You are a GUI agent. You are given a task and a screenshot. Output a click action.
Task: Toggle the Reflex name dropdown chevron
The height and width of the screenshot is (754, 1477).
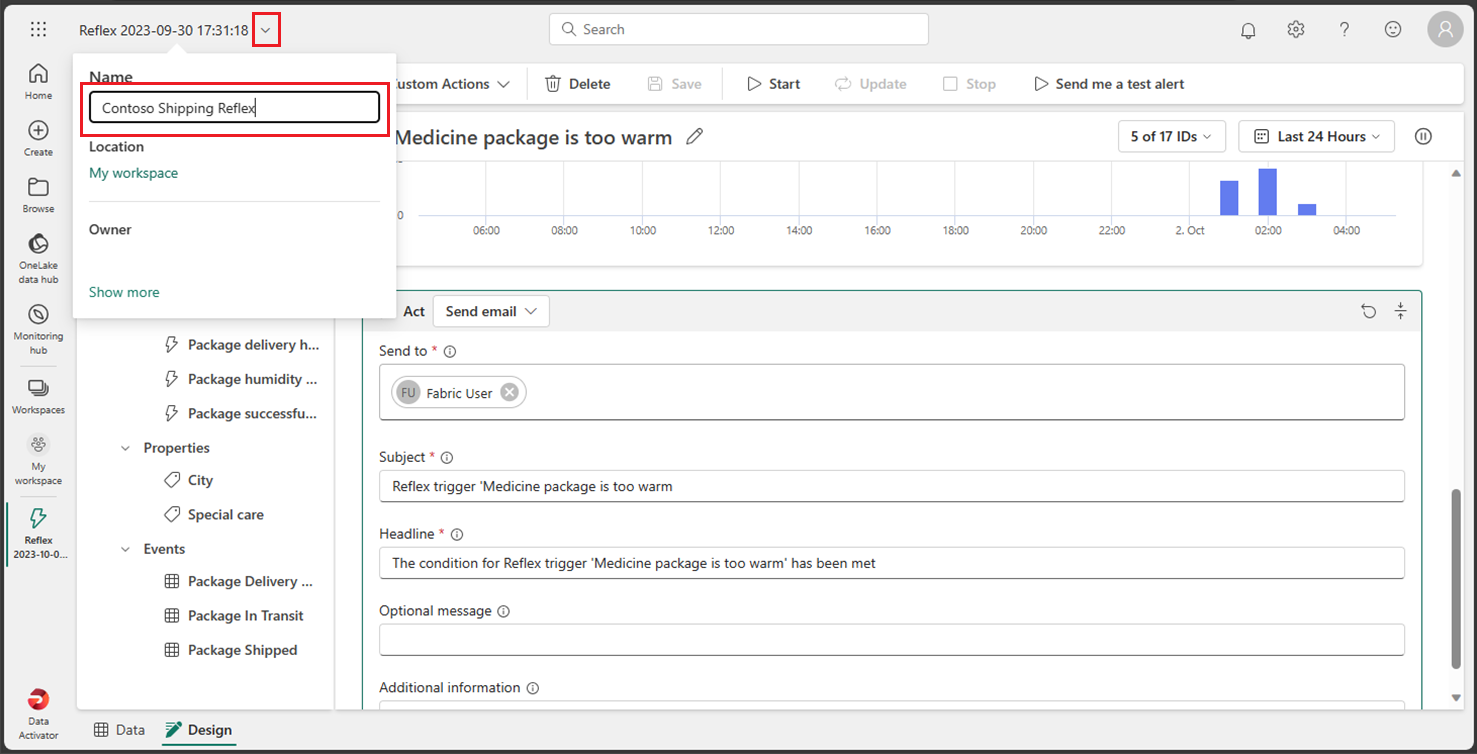pos(266,30)
